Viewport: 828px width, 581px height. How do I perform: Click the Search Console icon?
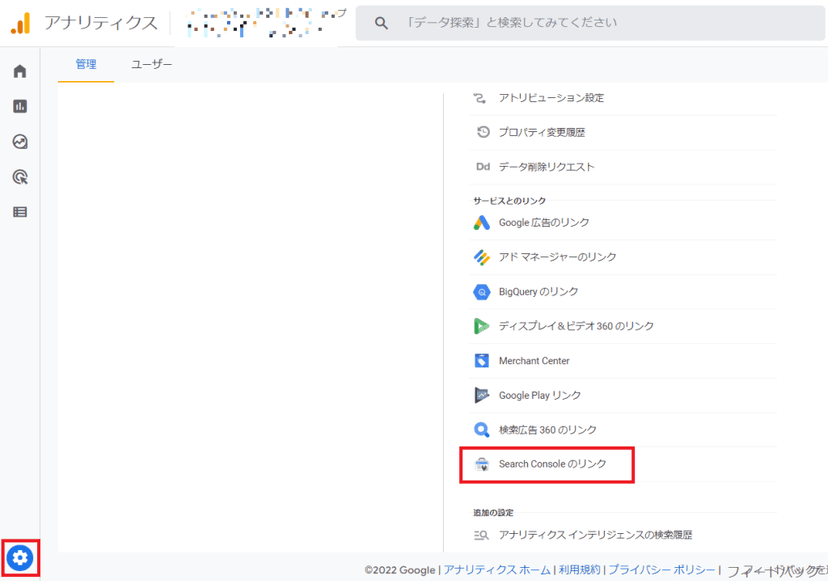[x=482, y=464]
